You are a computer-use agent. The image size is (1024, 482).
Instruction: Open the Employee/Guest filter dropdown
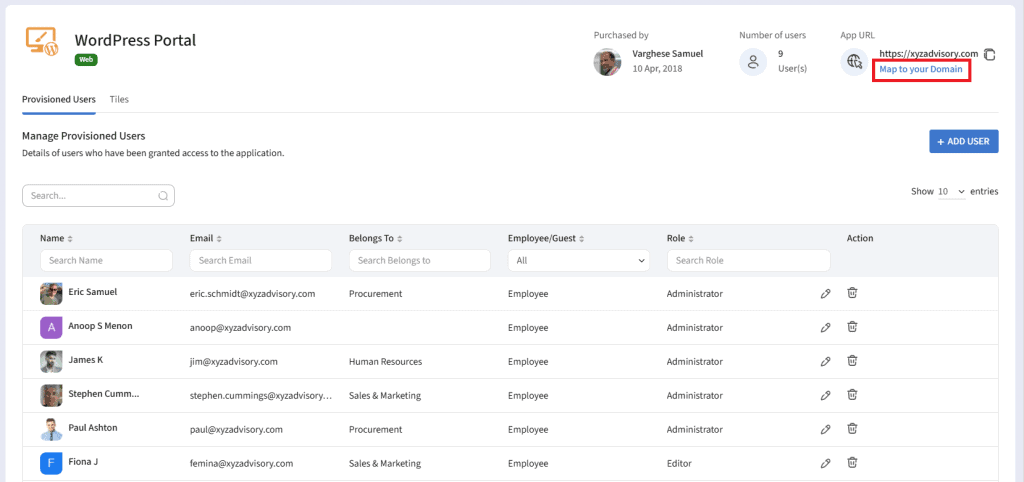pyautogui.click(x=579, y=260)
